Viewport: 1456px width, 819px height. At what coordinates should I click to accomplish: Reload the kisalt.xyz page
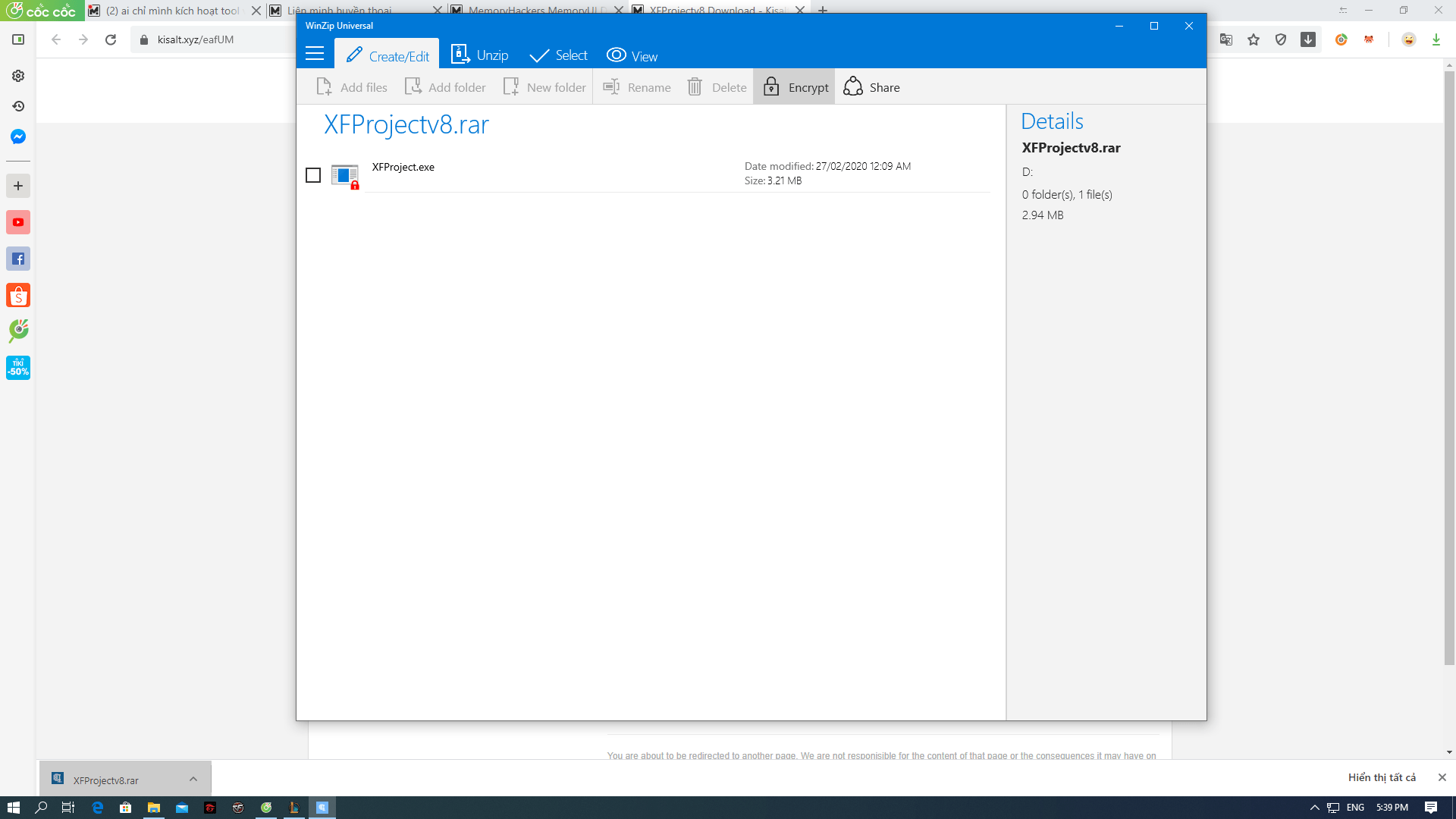(x=111, y=39)
